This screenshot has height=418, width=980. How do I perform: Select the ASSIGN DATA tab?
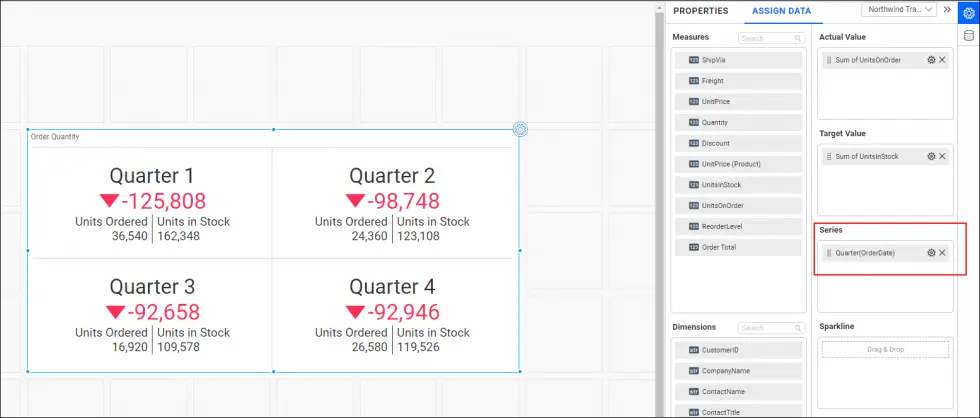[781, 11]
